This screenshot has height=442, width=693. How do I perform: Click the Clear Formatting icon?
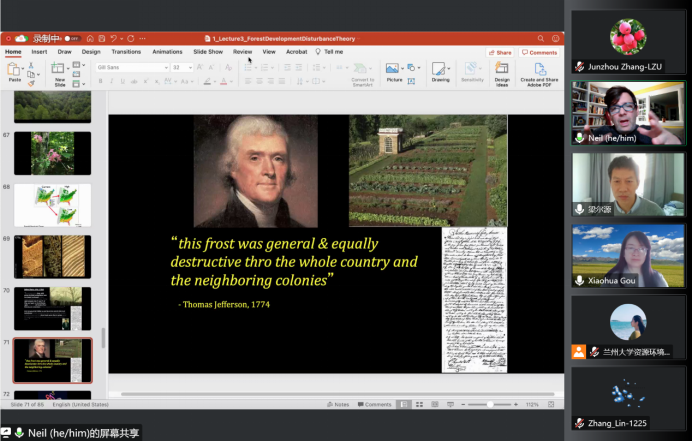click(x=228, y=67)
